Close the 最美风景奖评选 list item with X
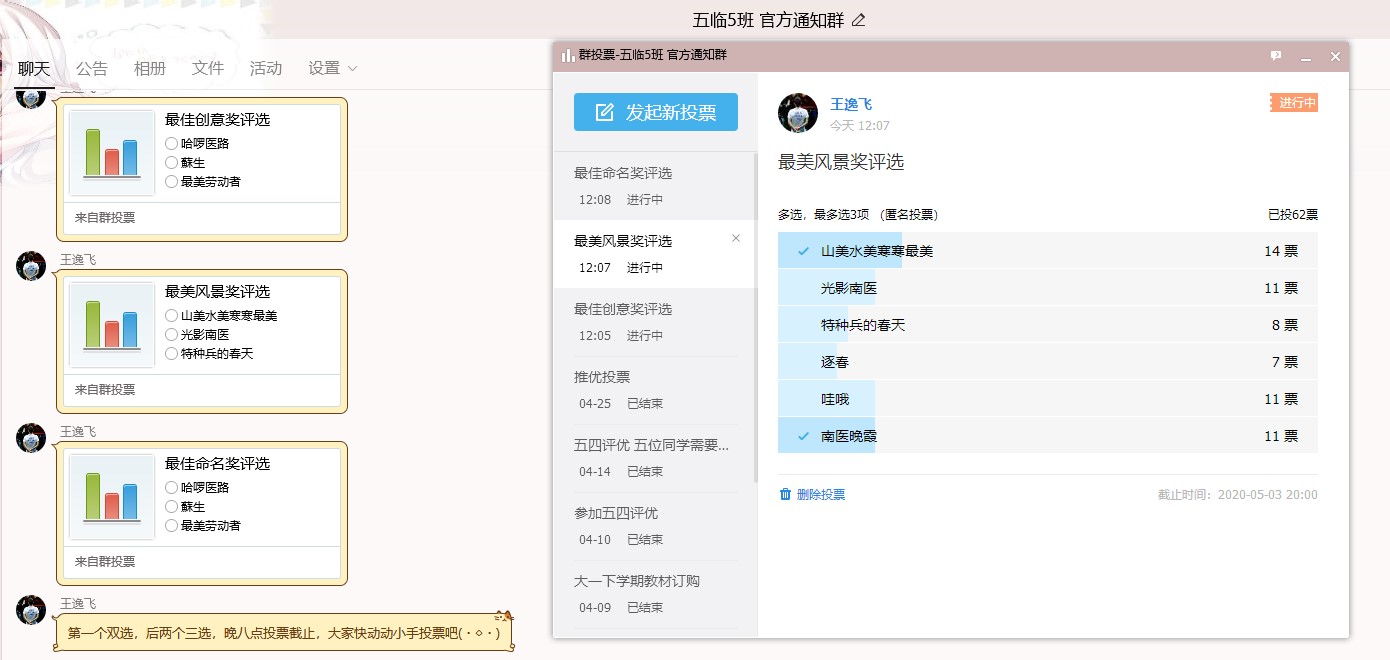 coord(736,238)
